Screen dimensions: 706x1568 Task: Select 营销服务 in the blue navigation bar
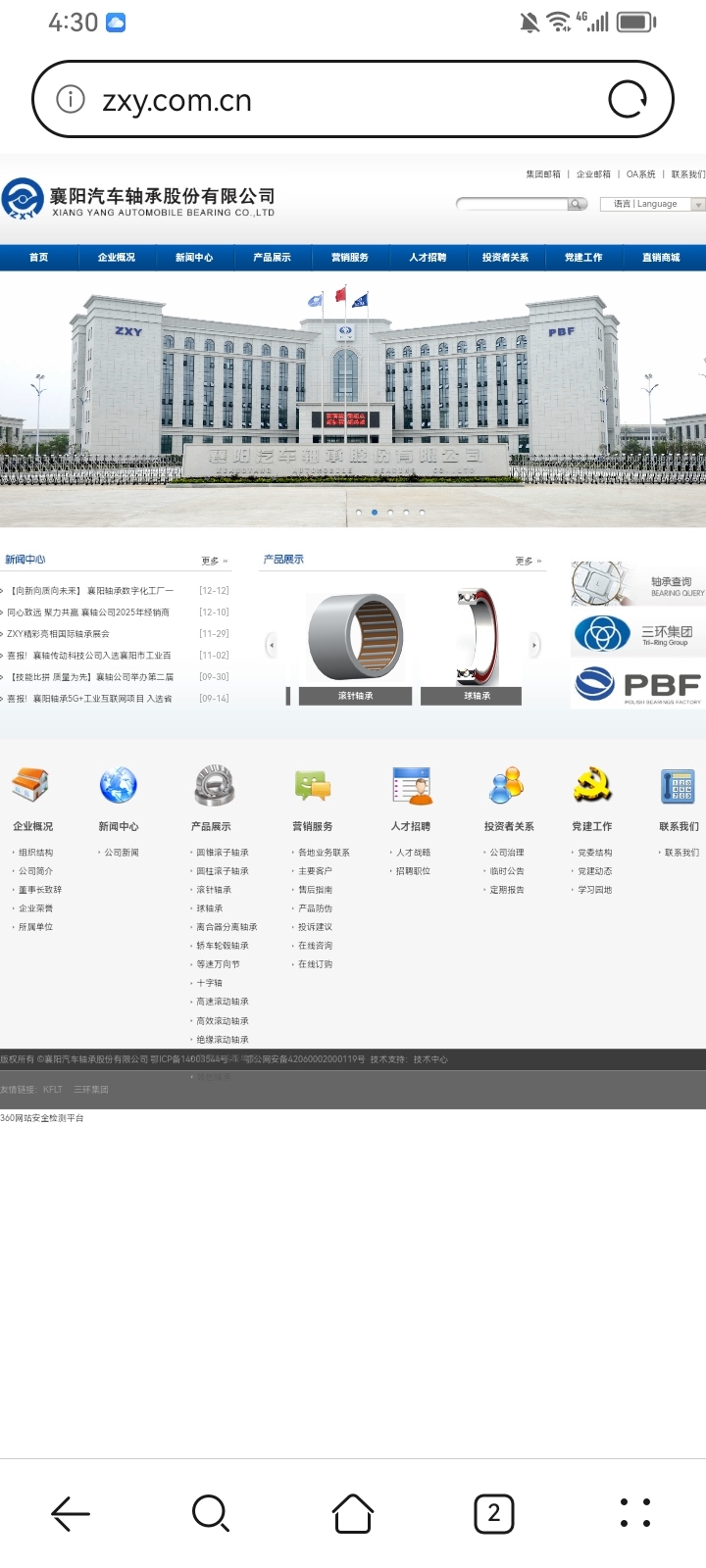pos(350,258)
